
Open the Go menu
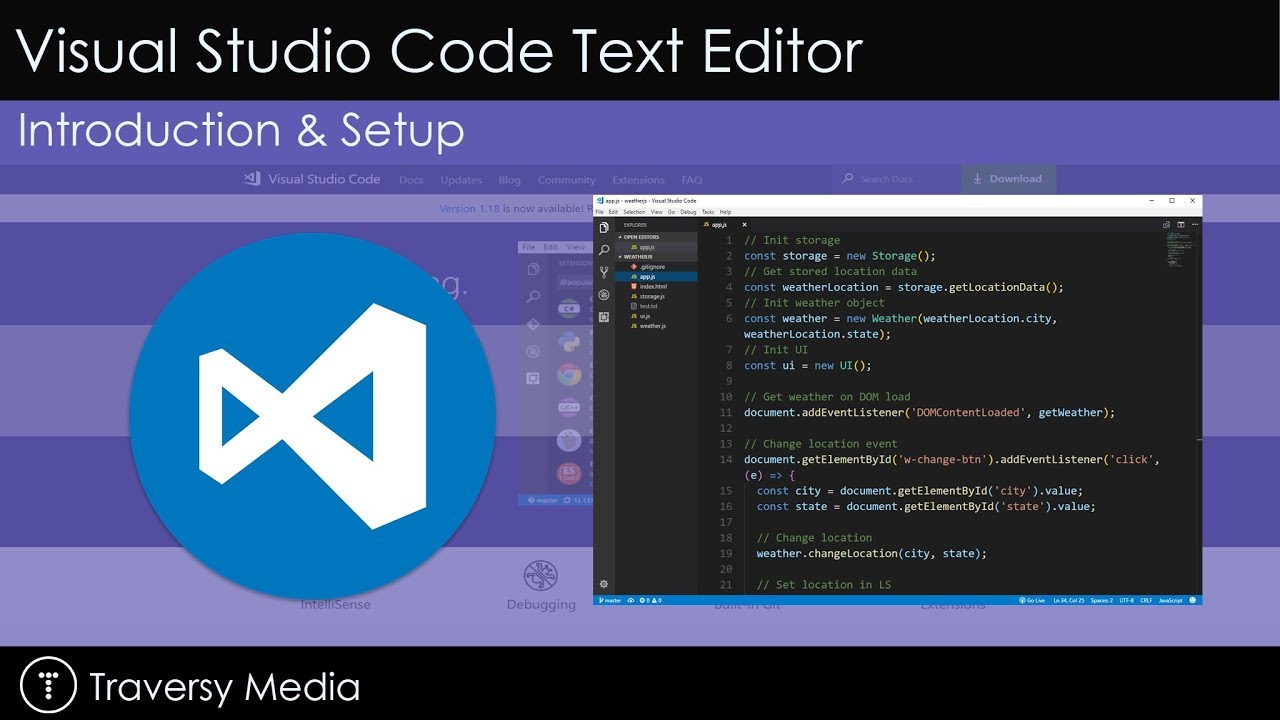tap(672, 212)
